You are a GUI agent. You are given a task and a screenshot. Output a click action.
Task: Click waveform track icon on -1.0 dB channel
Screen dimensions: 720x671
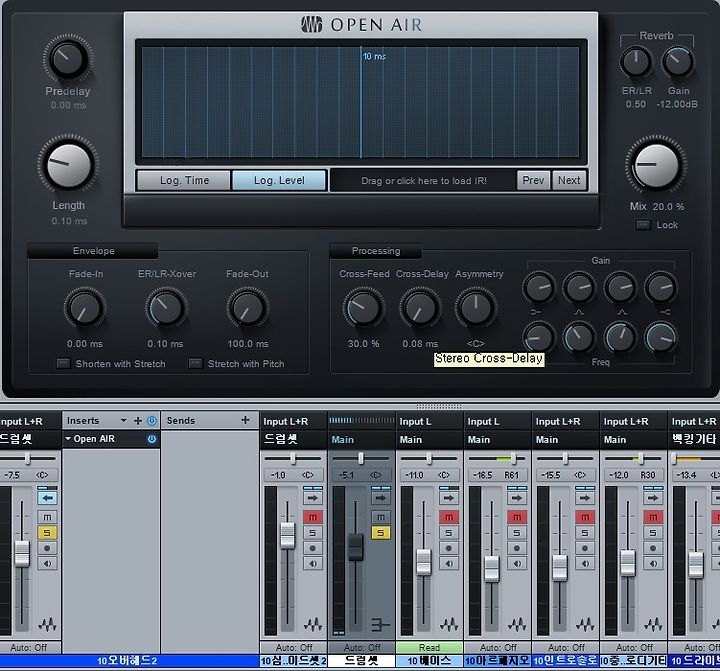(313, 624)
